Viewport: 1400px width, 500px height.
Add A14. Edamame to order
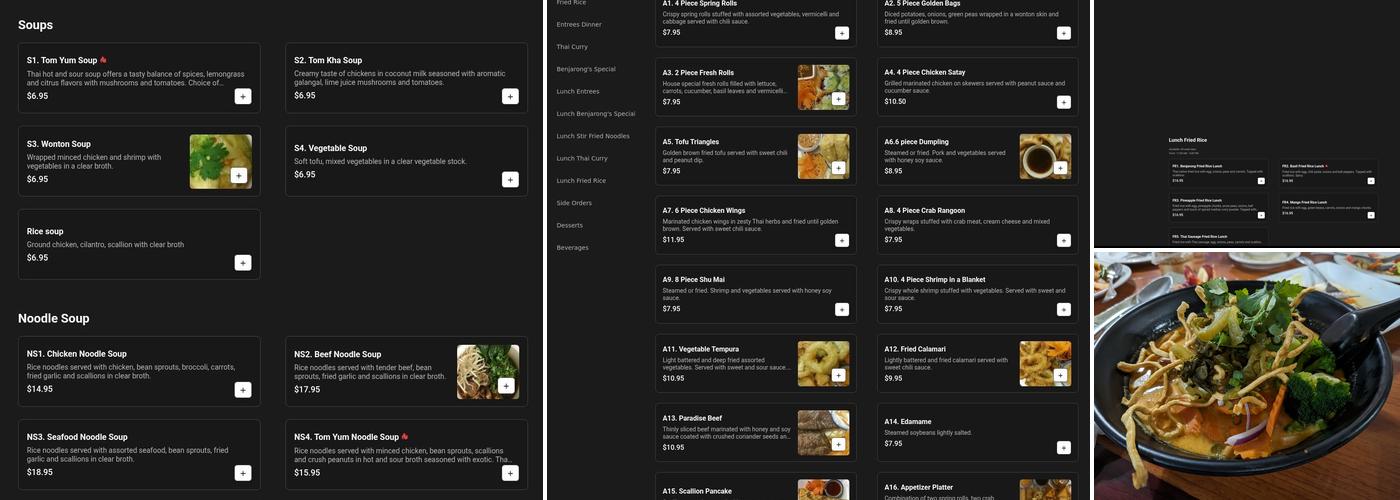(x=1064, y=447)
